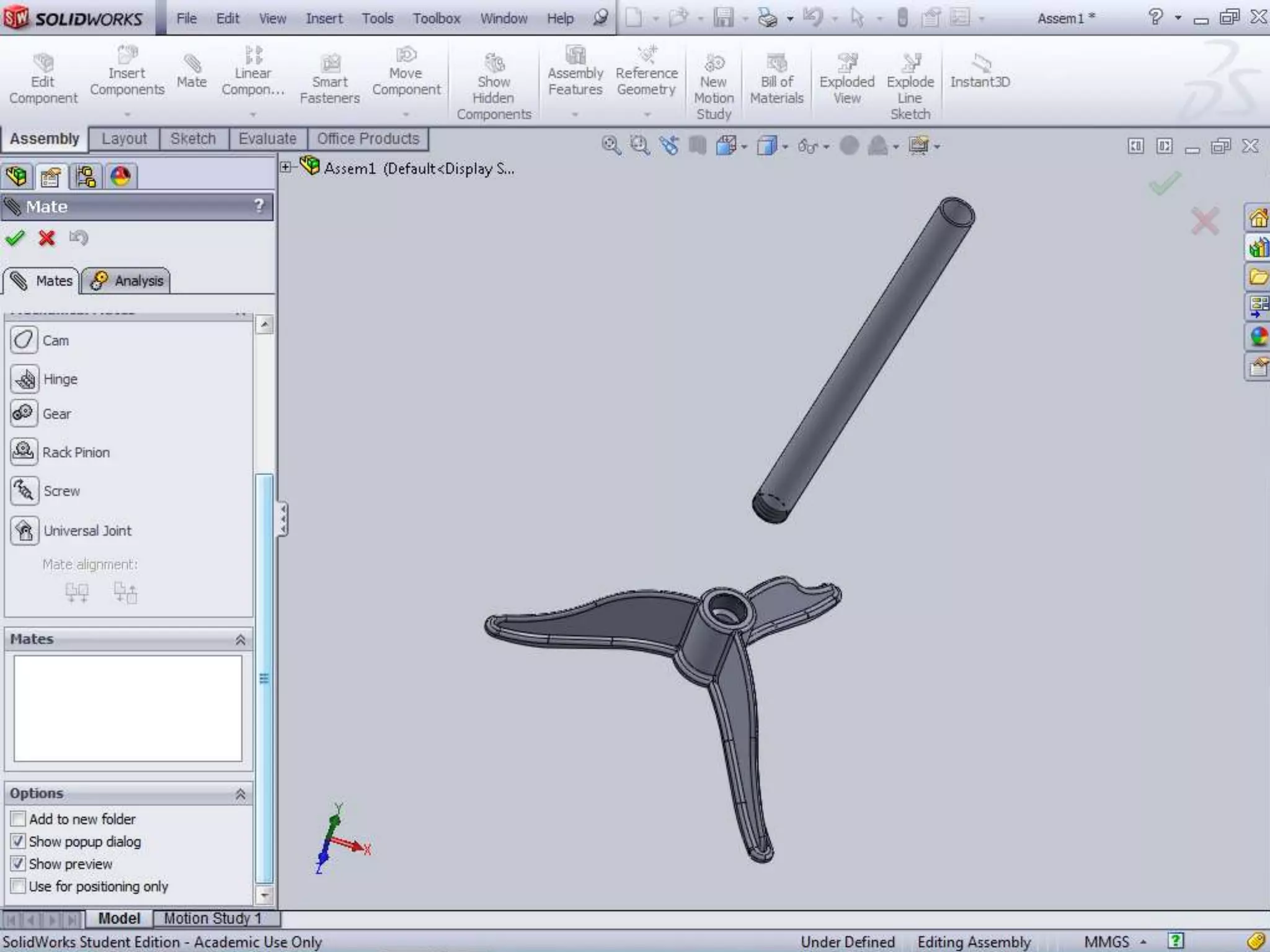This screenshot has width=1270, height=952.
Task: Open the Zoom to Fit tool
Action: pos(611,146)
